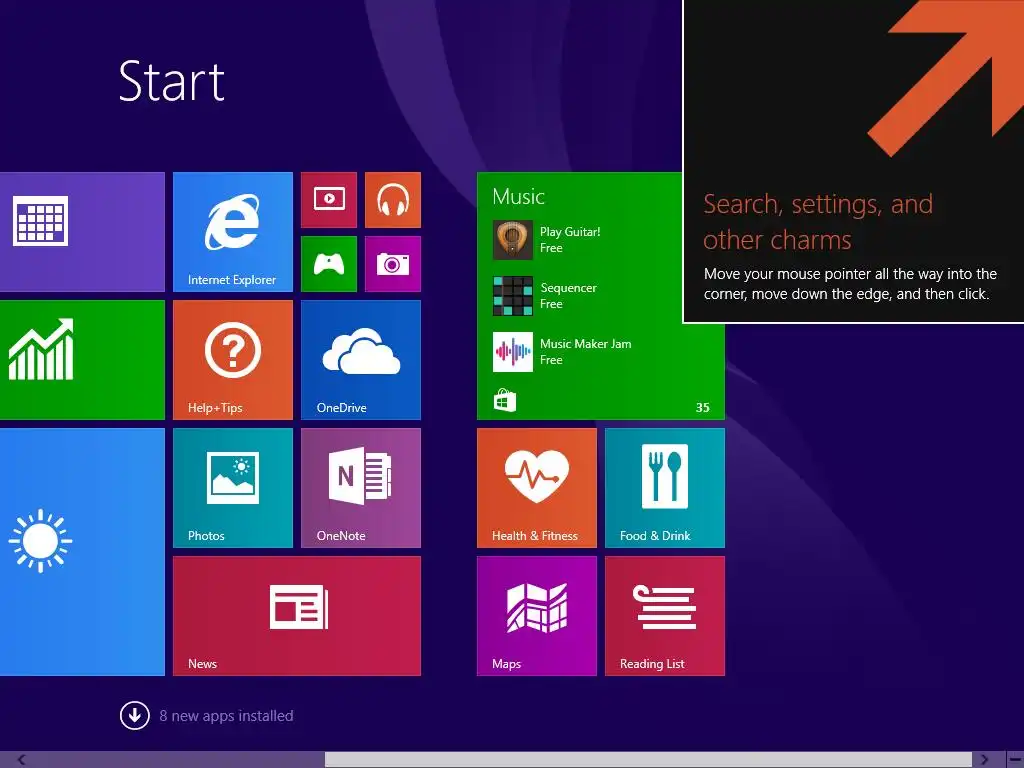Click the down arrow for all apps
Image resolution: width=1024 pixels, height=768 pixels.
coord(135,716)
